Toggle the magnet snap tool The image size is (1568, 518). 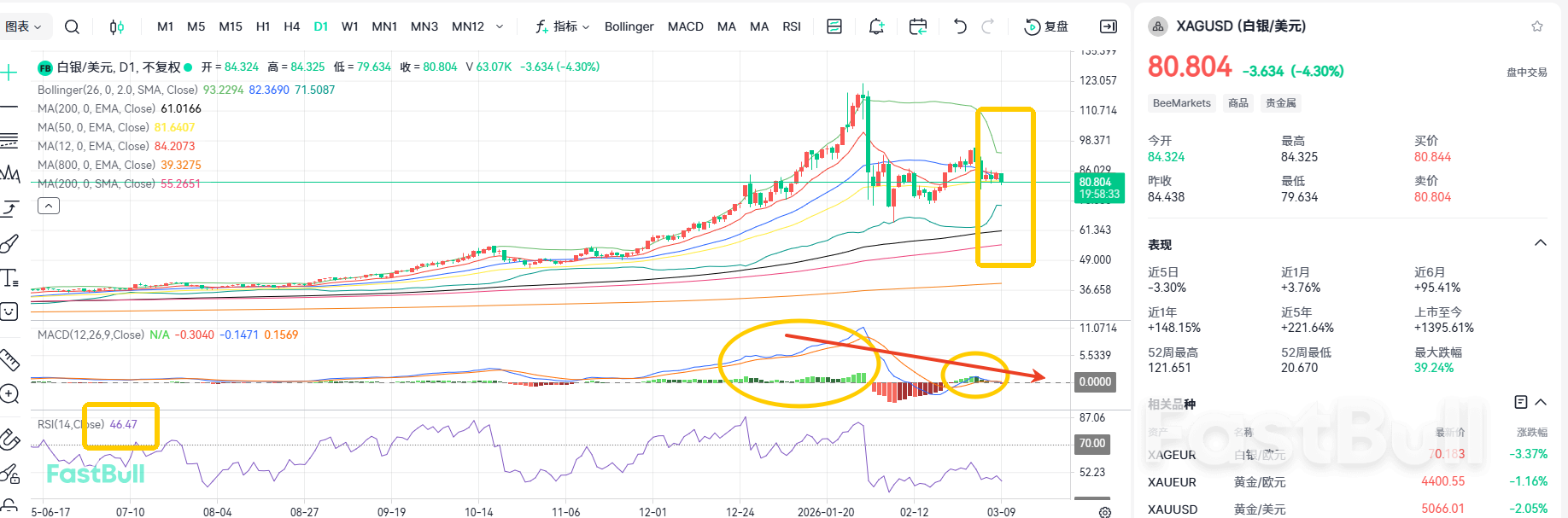point(9,439)
